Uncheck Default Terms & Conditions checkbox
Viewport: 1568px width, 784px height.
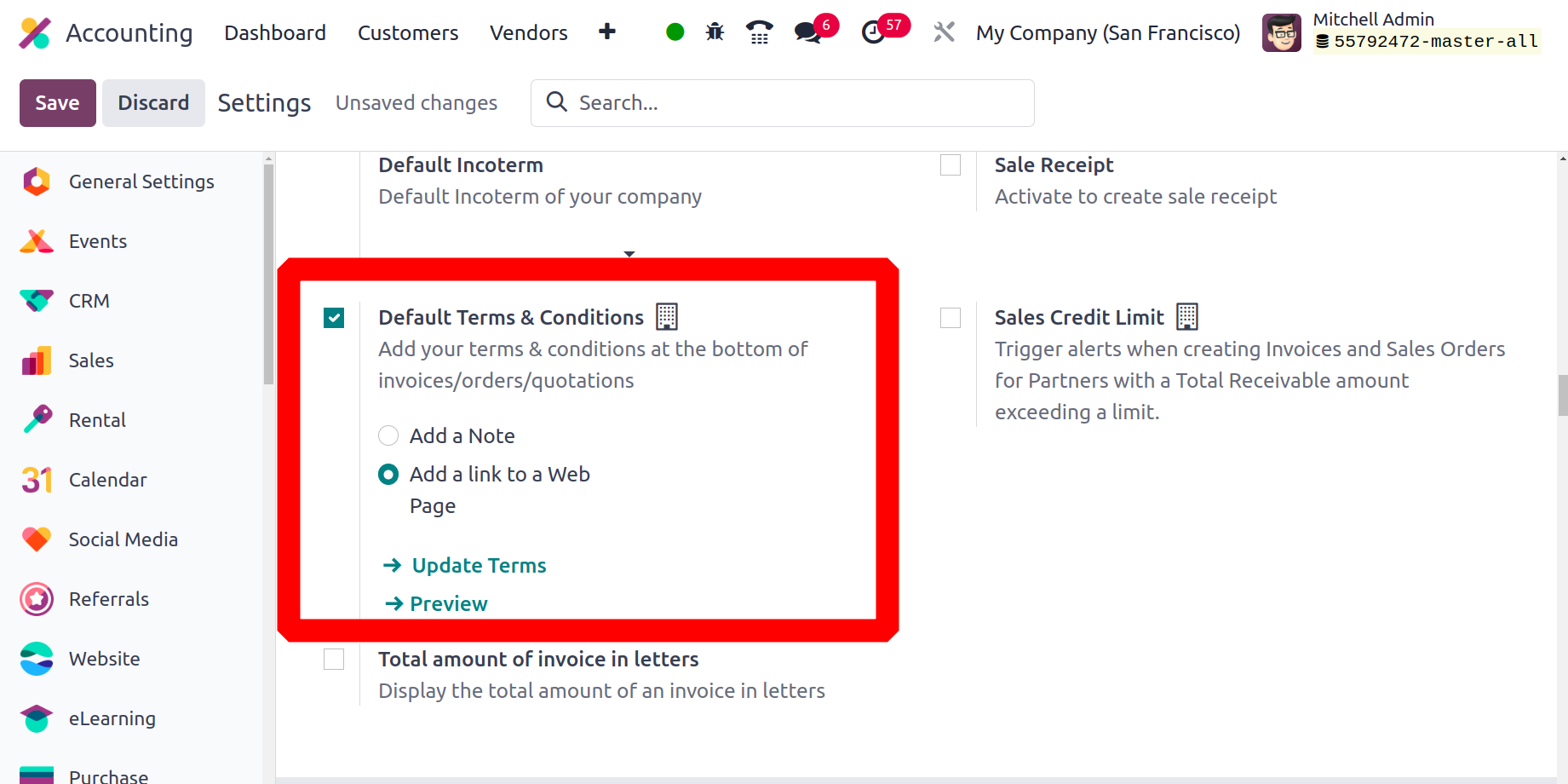pos(334,318)
